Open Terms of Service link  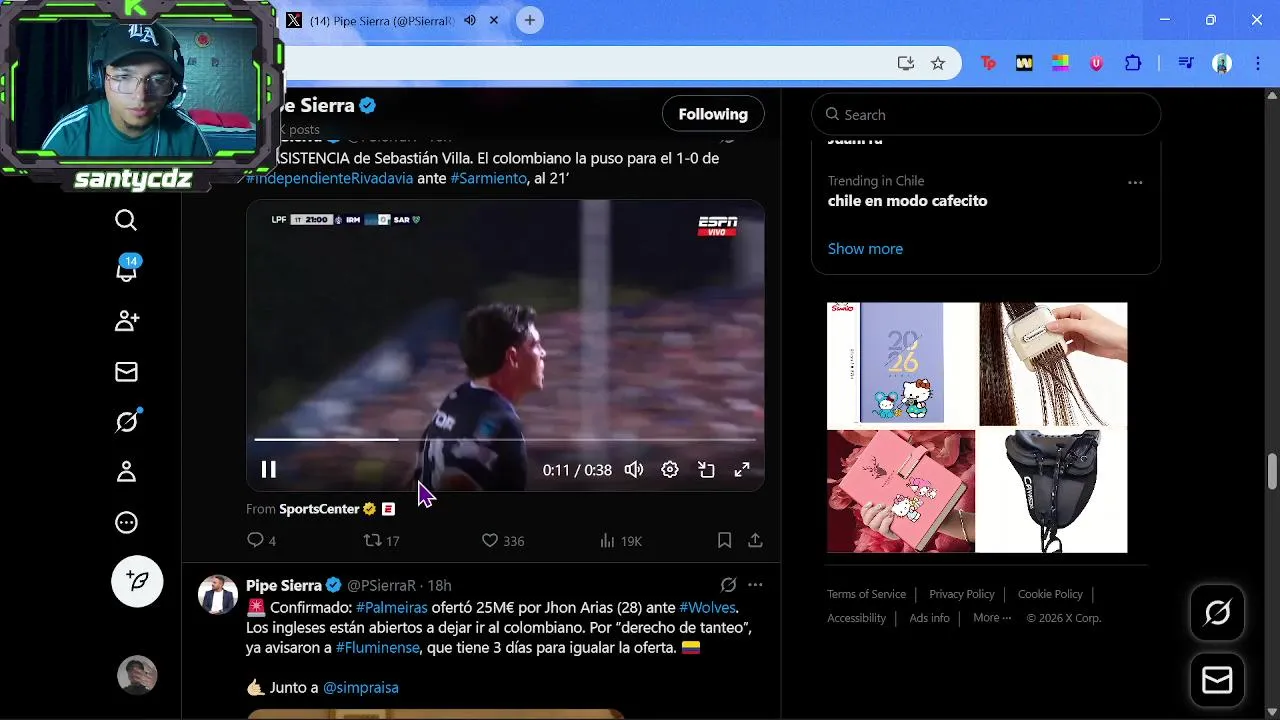click(866, 594)
